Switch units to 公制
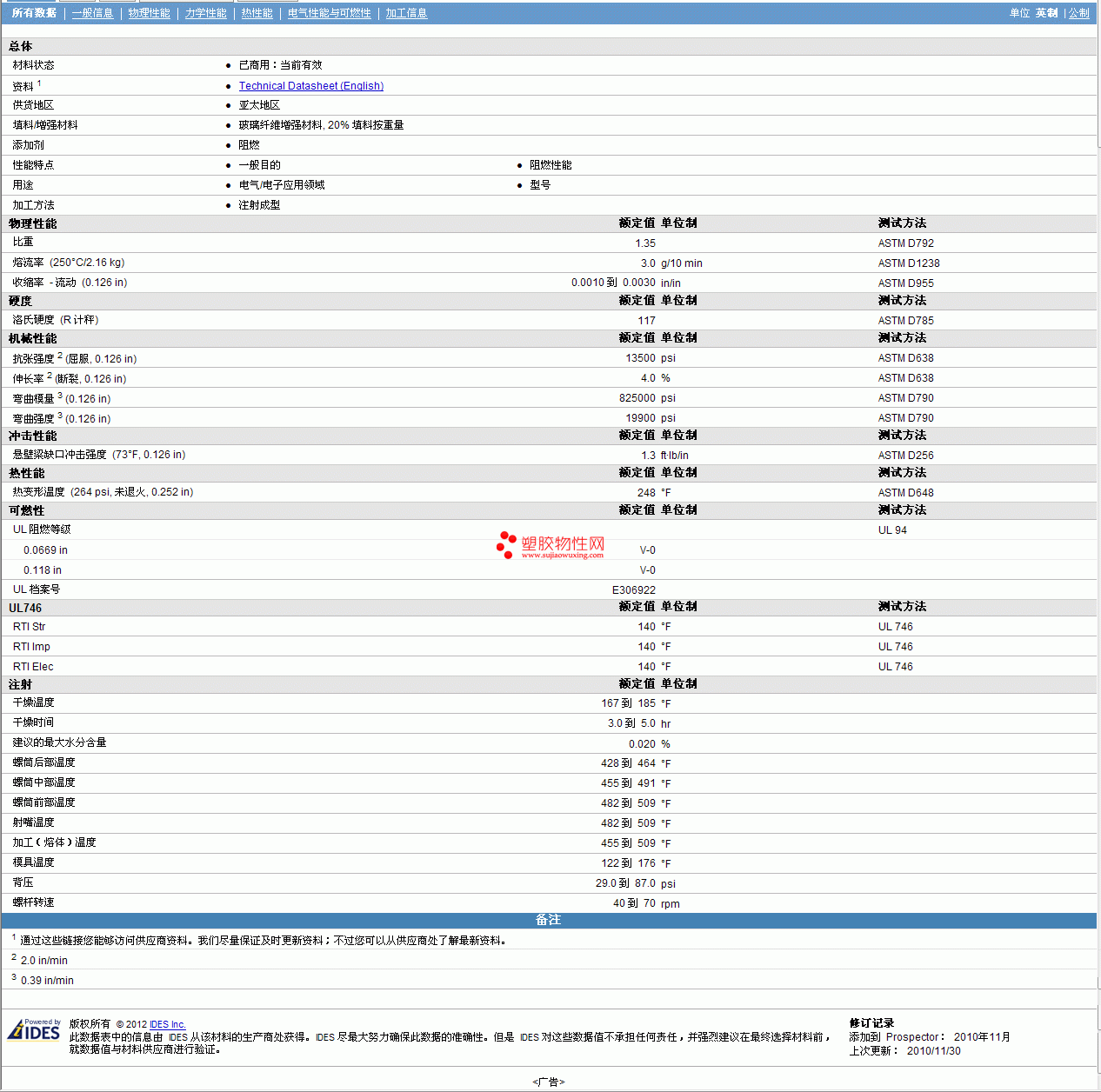Image resolution: width=1101 pixels, height=1092 pixels. (x=1078, y=13)
